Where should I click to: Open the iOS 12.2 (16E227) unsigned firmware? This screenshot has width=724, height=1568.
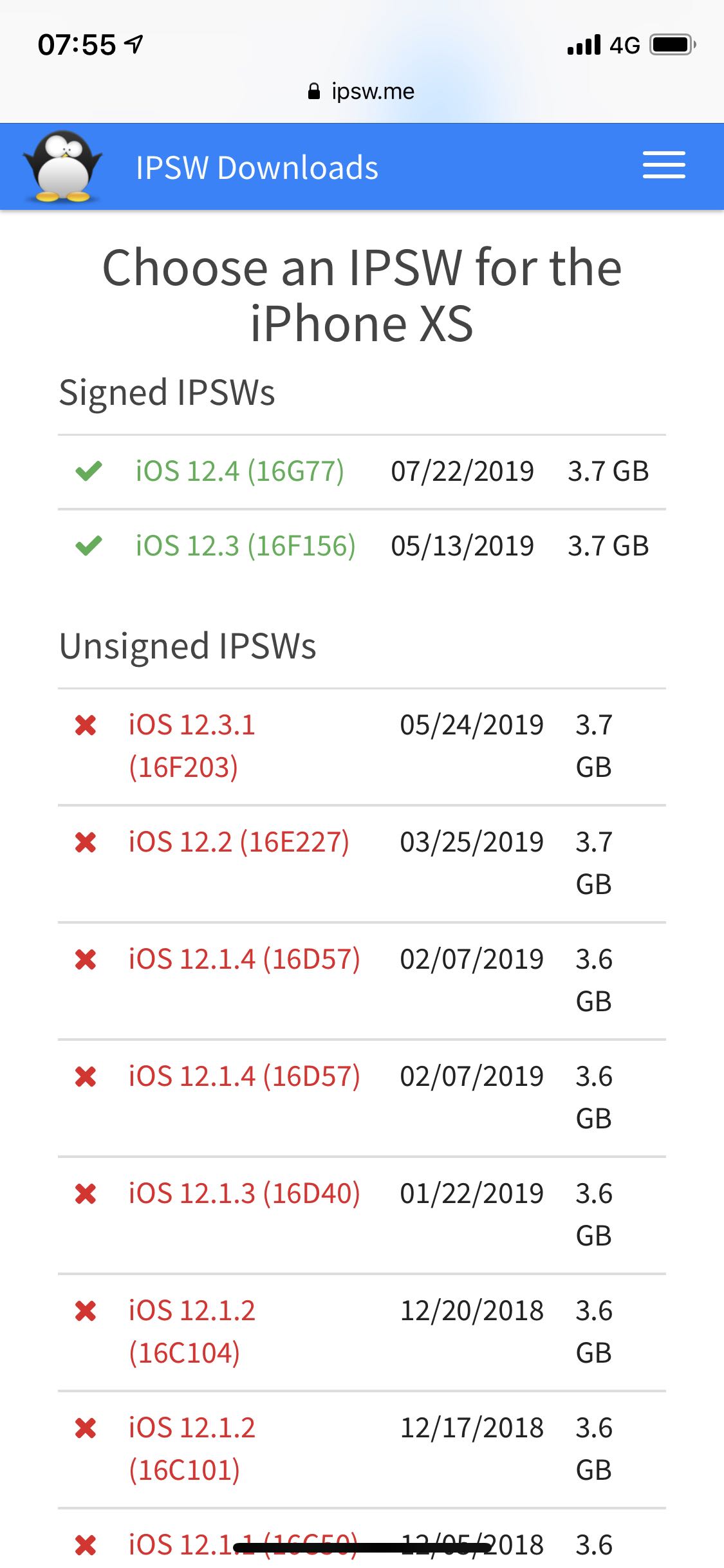tap(239, 843)
